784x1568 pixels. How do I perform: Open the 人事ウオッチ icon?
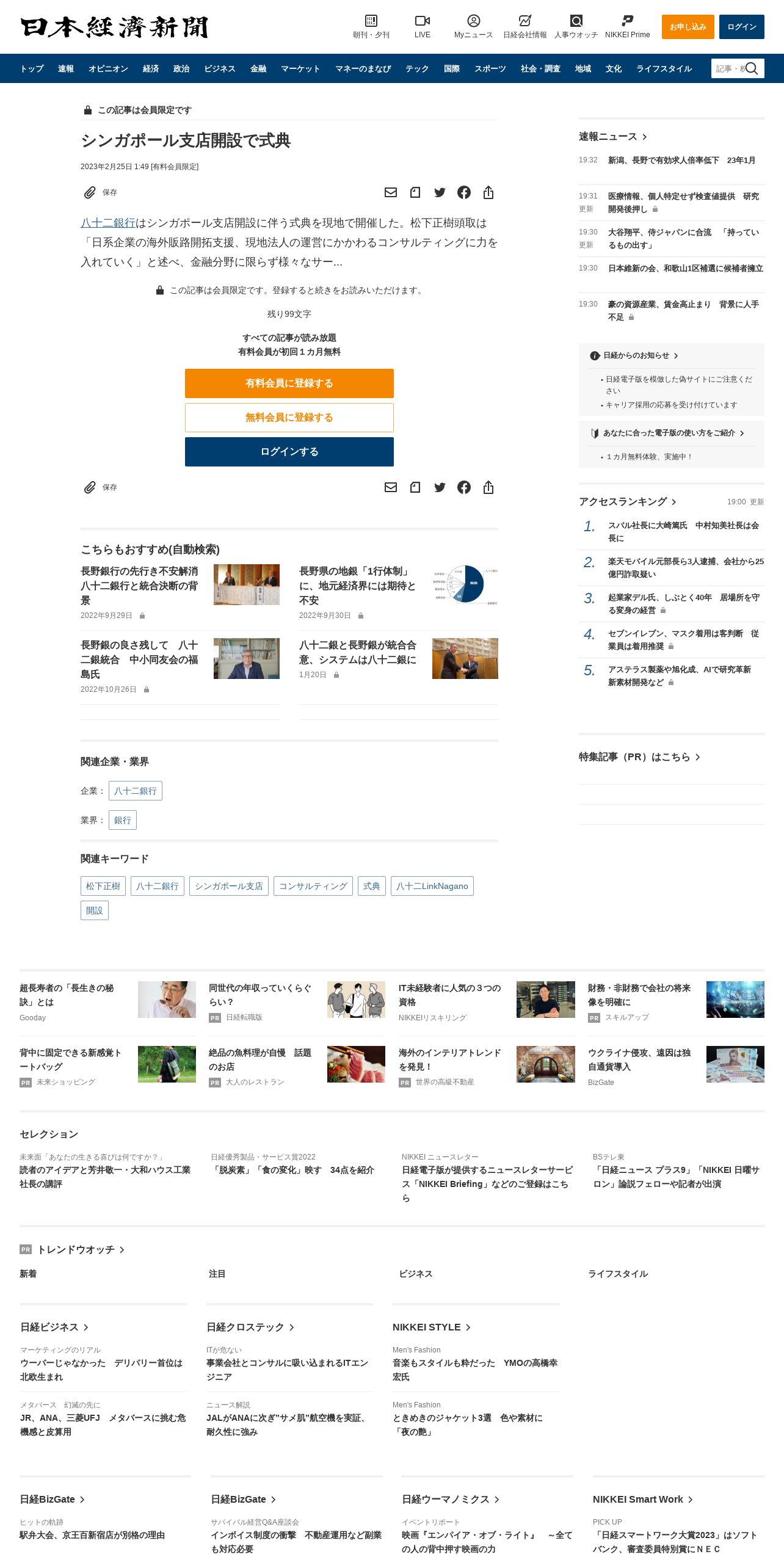pos(576,21)
